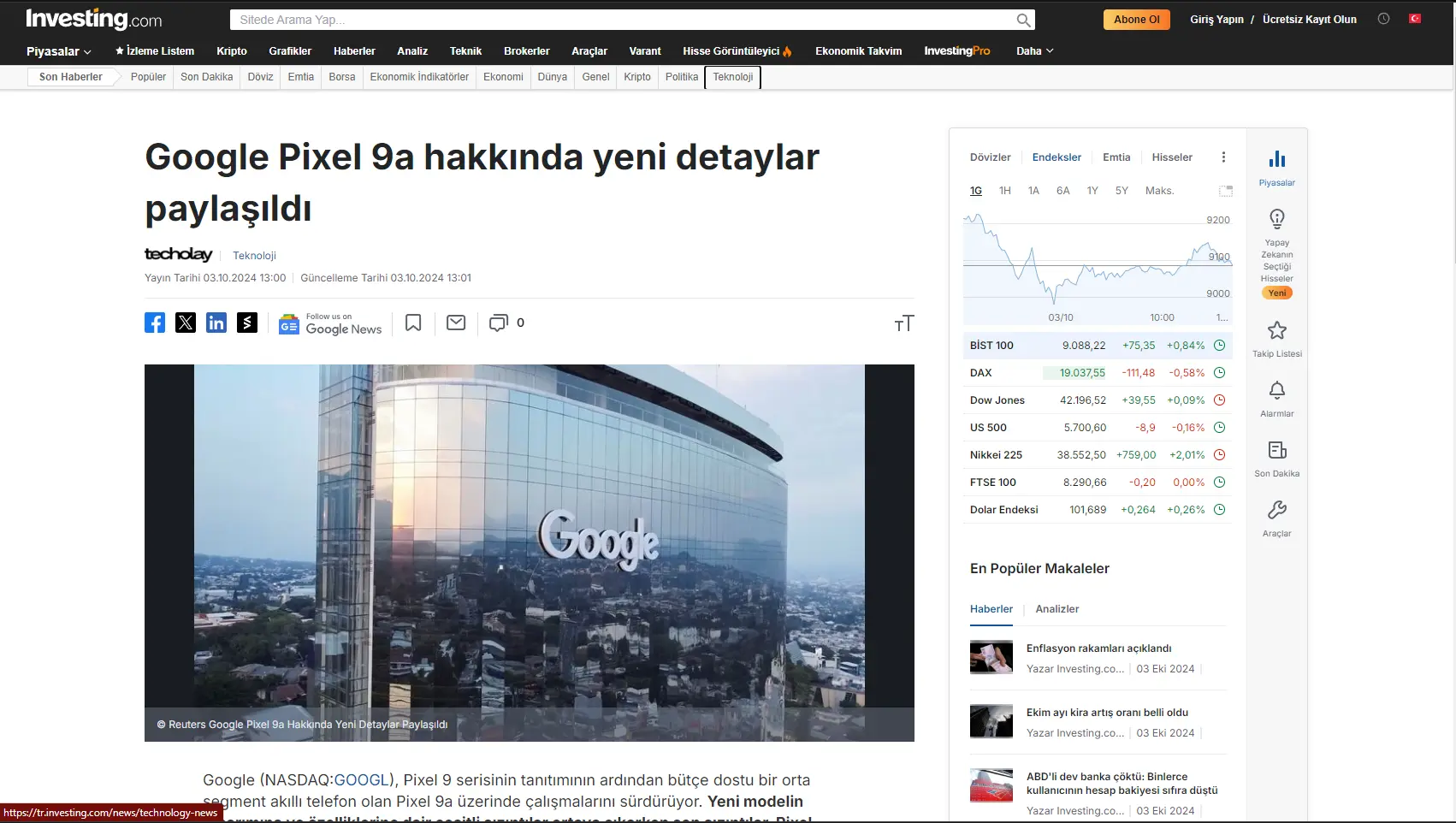Change text size with TT icon
The width and height of the screenshot is (1456, 823).
pos(904,323)
